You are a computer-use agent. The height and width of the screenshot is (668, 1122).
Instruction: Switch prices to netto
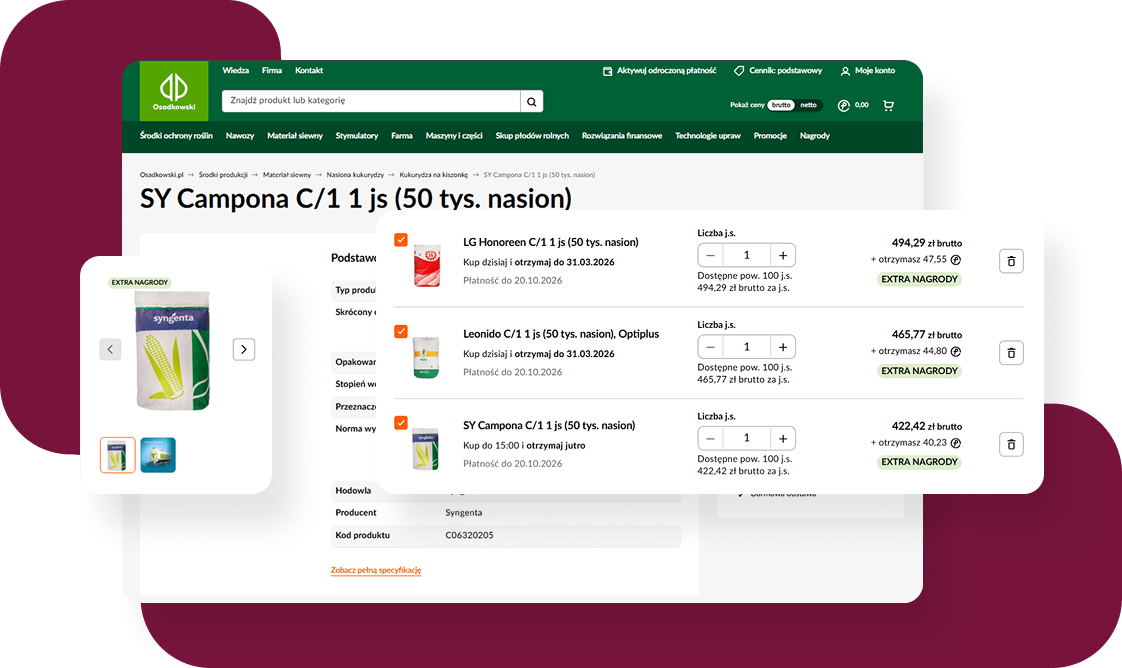pyautogui.click(x=809, y=105)
